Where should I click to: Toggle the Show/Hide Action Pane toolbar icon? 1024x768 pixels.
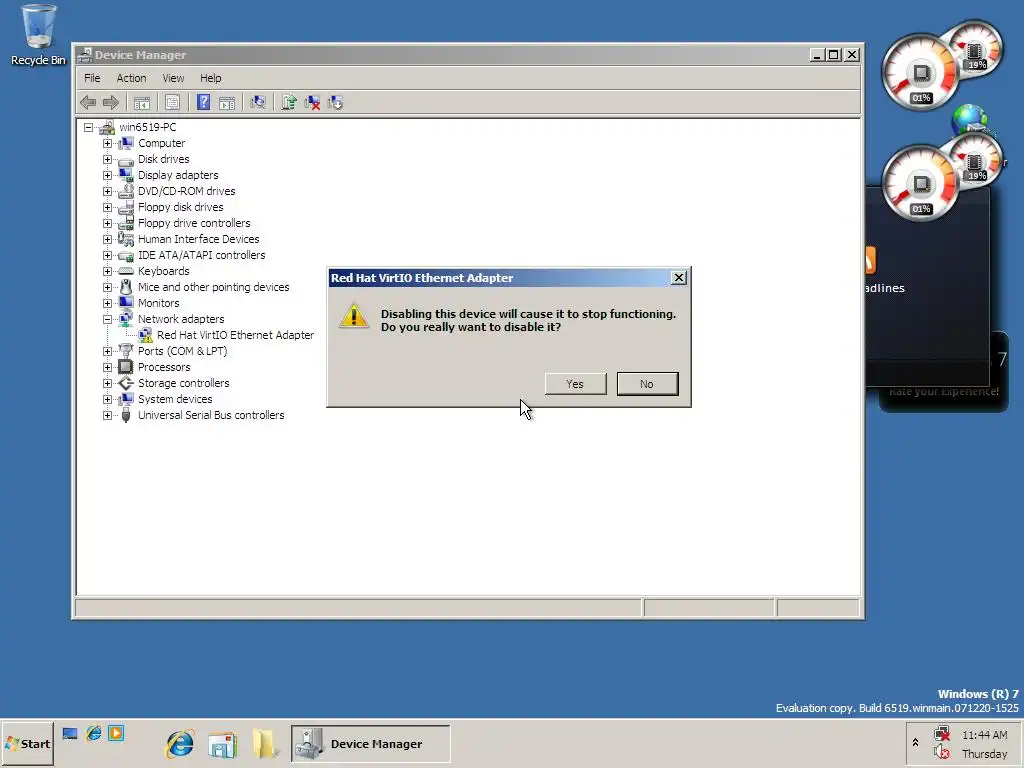227,103
